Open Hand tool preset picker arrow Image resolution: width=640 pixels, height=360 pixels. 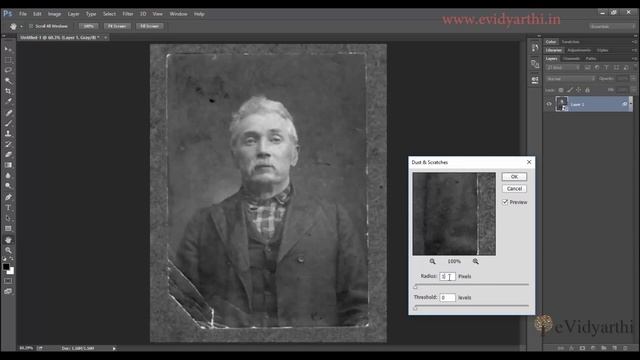(x=22, y=26)
